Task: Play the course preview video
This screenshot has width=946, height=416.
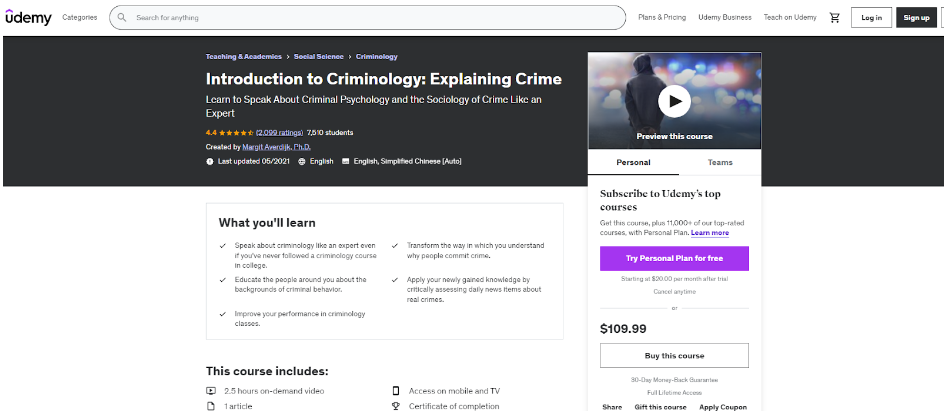Action: click(x=674, y=101)
